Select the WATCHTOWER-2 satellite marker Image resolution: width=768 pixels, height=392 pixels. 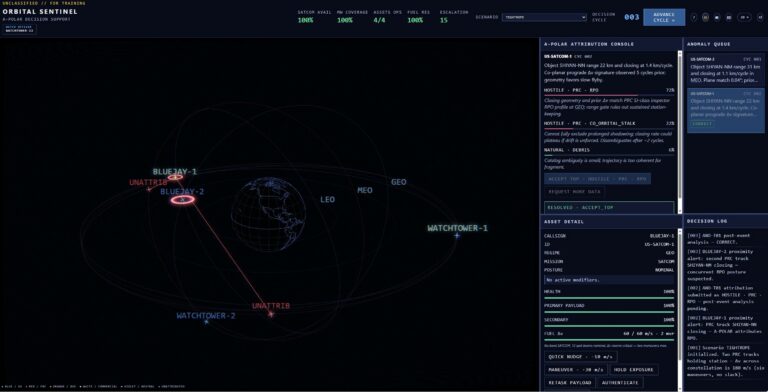206,322
